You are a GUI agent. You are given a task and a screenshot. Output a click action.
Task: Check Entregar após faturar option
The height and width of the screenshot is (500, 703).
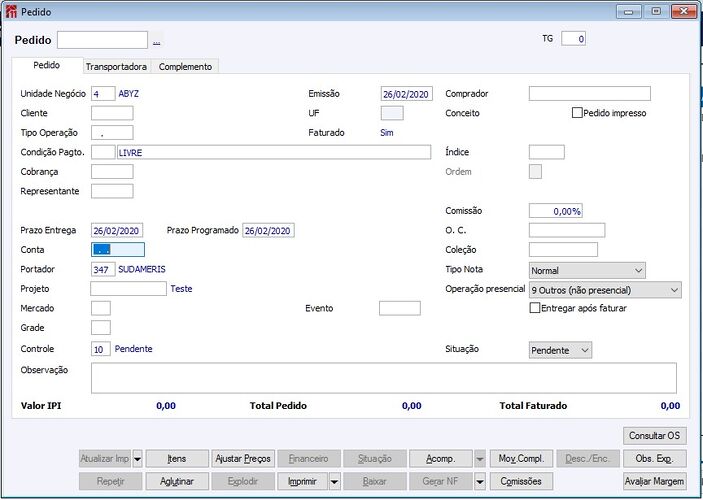click(534, 308)
